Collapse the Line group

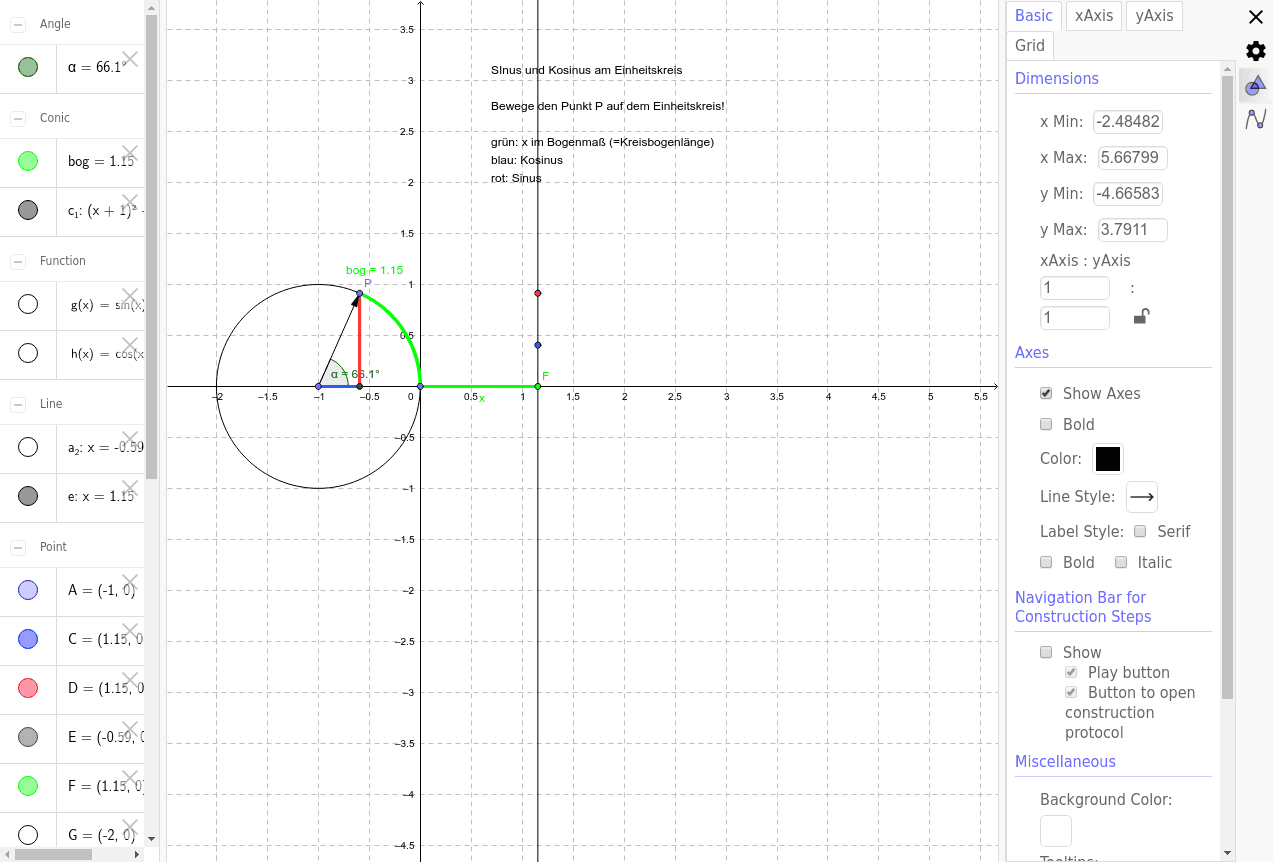pyautogui.click(x=18, y=404)
